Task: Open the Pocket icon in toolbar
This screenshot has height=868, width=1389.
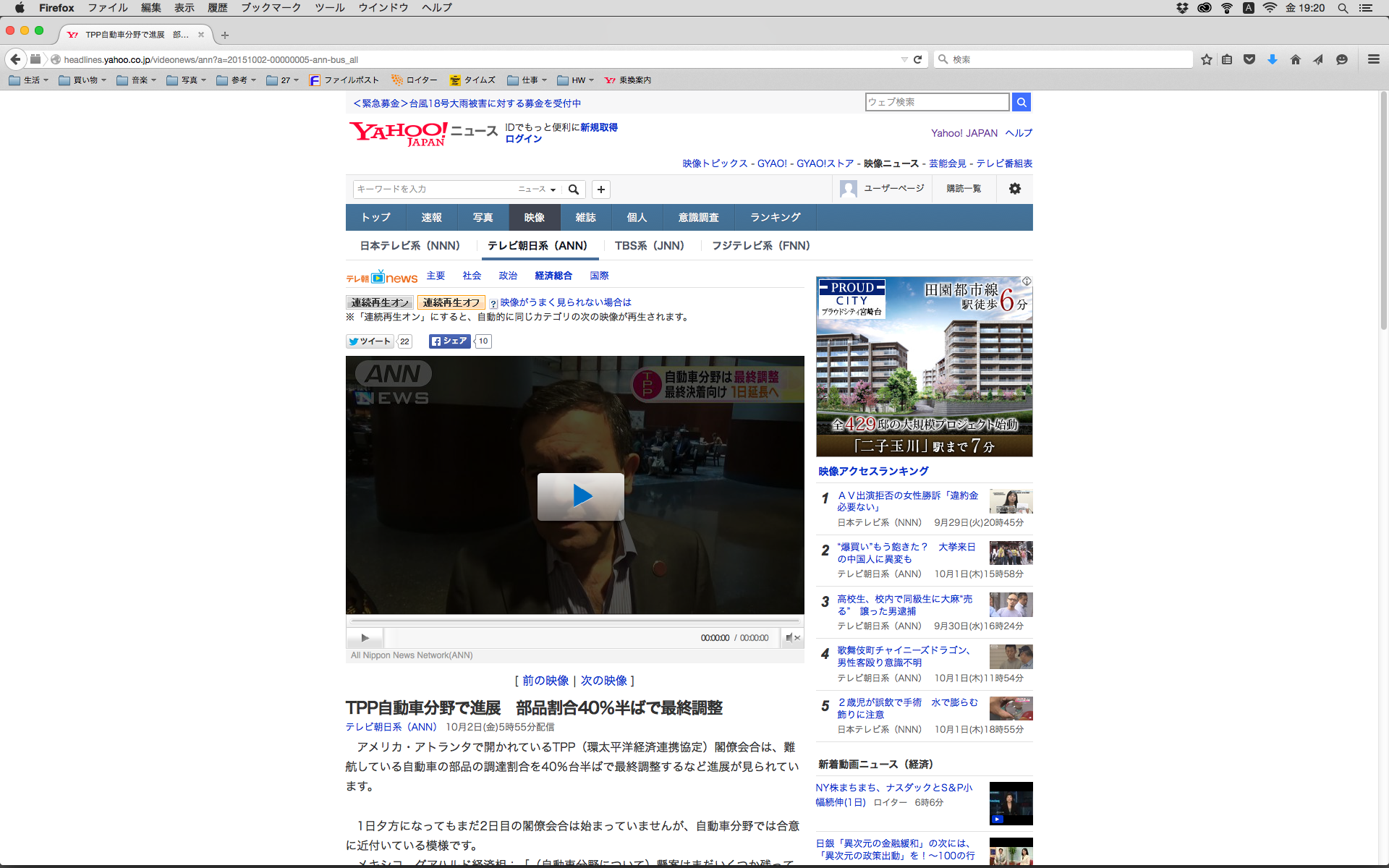Action: [1249, 59]
